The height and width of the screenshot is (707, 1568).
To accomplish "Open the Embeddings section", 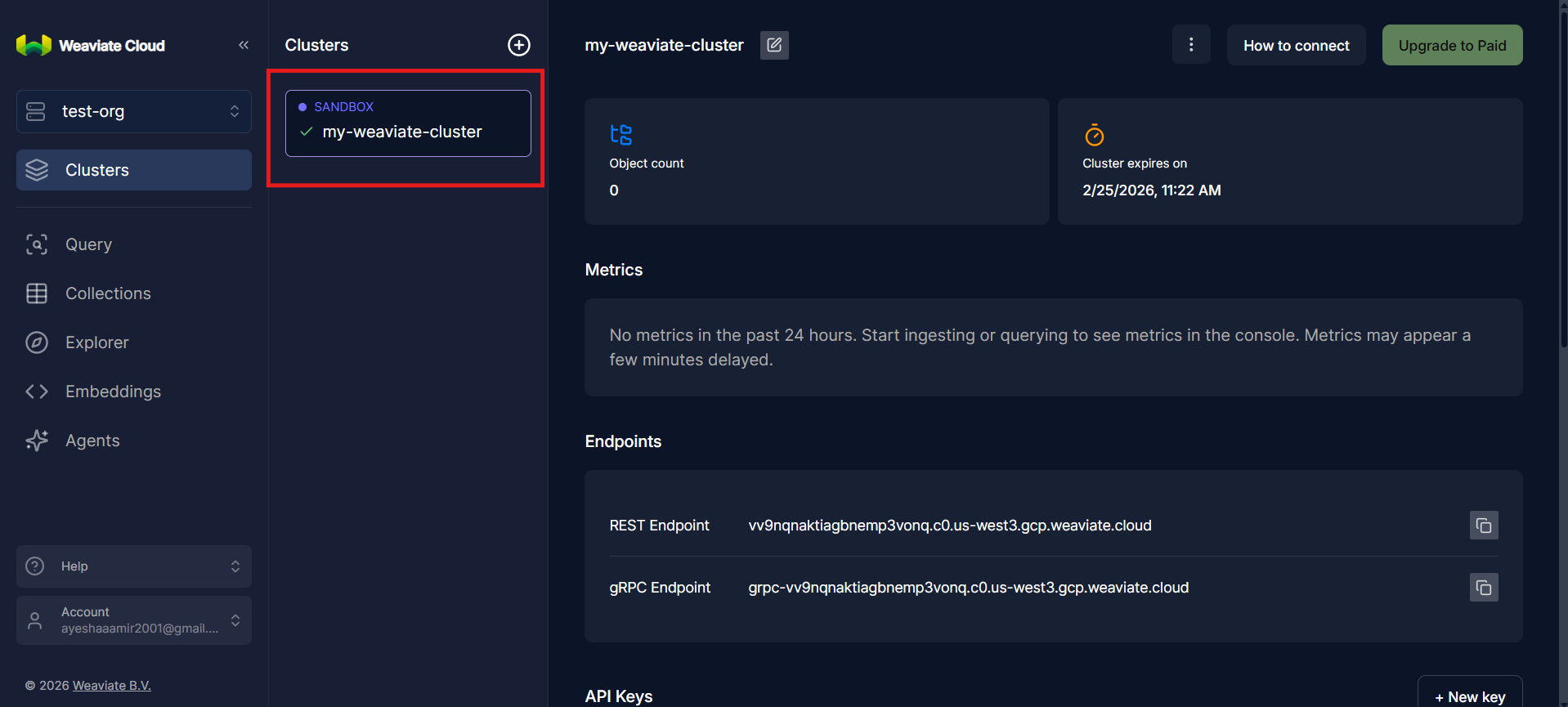I will click(x=113, y=392).
